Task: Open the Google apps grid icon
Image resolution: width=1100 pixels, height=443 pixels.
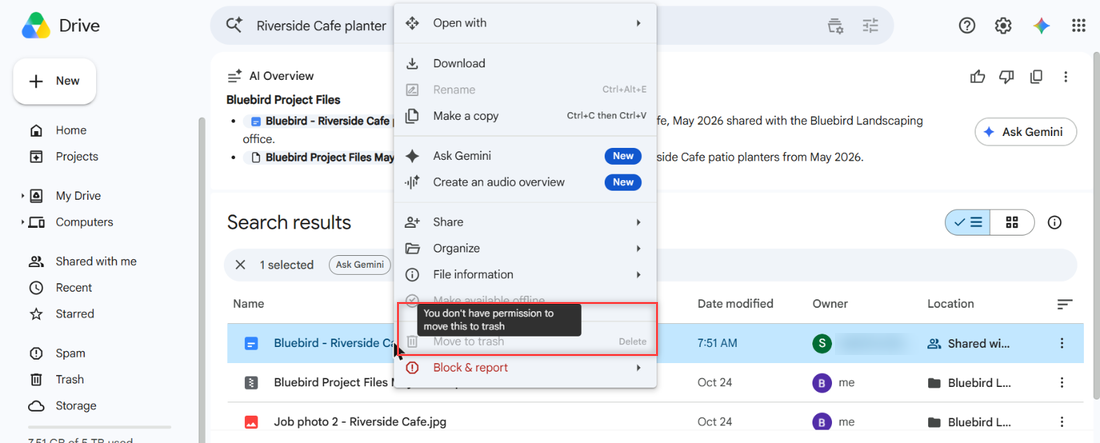Action: point(1079,26)
